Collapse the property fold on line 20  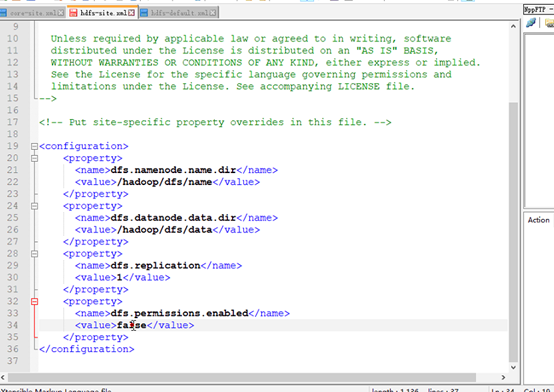(34, 158)
